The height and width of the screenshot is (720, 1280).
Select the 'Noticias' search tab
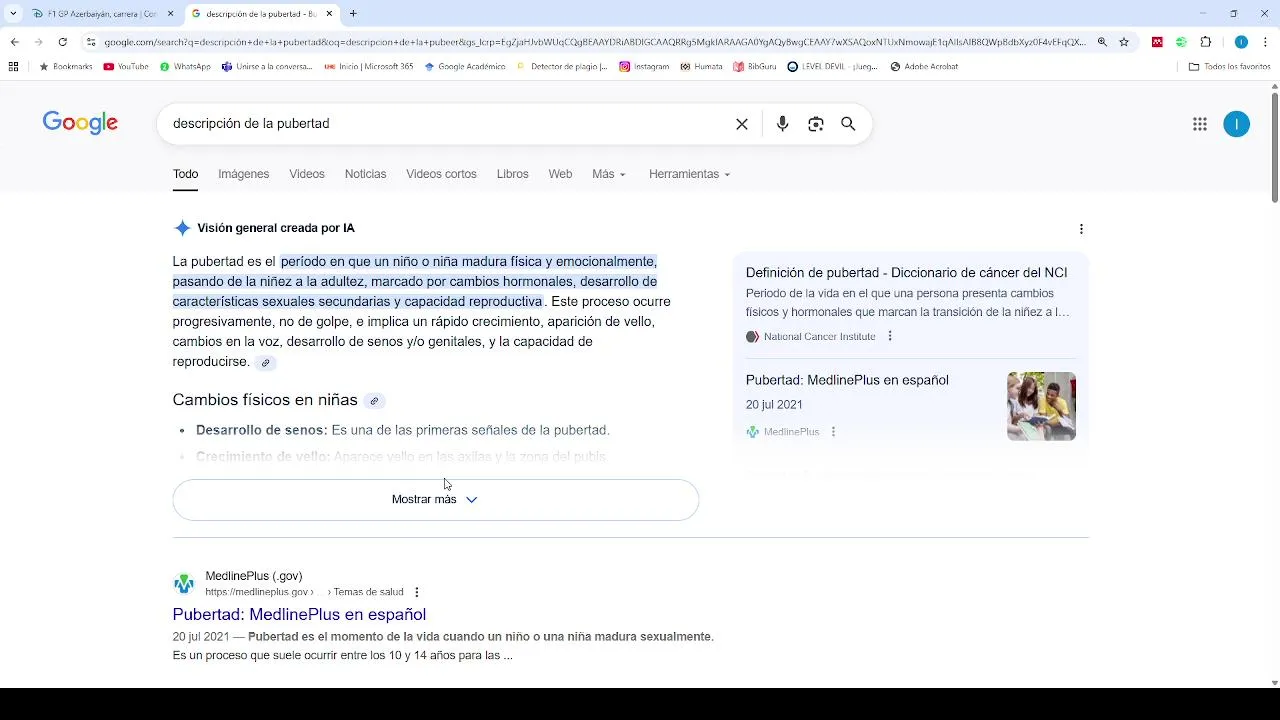pyautogui.click(x=365, y=174)
